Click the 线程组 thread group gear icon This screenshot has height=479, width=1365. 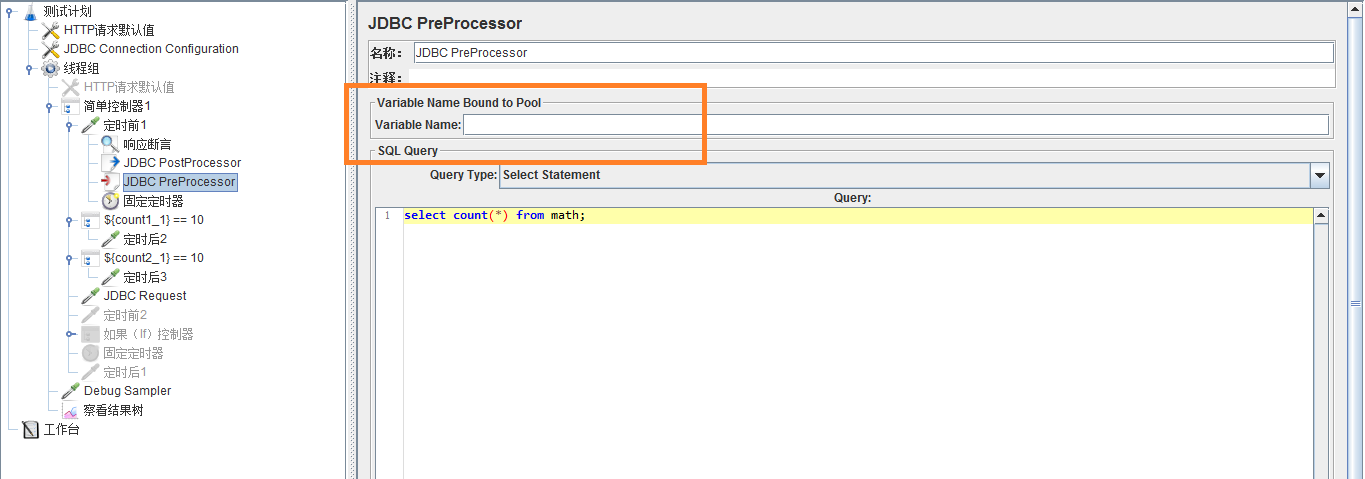pyautogui.click(x=50, y=68)
